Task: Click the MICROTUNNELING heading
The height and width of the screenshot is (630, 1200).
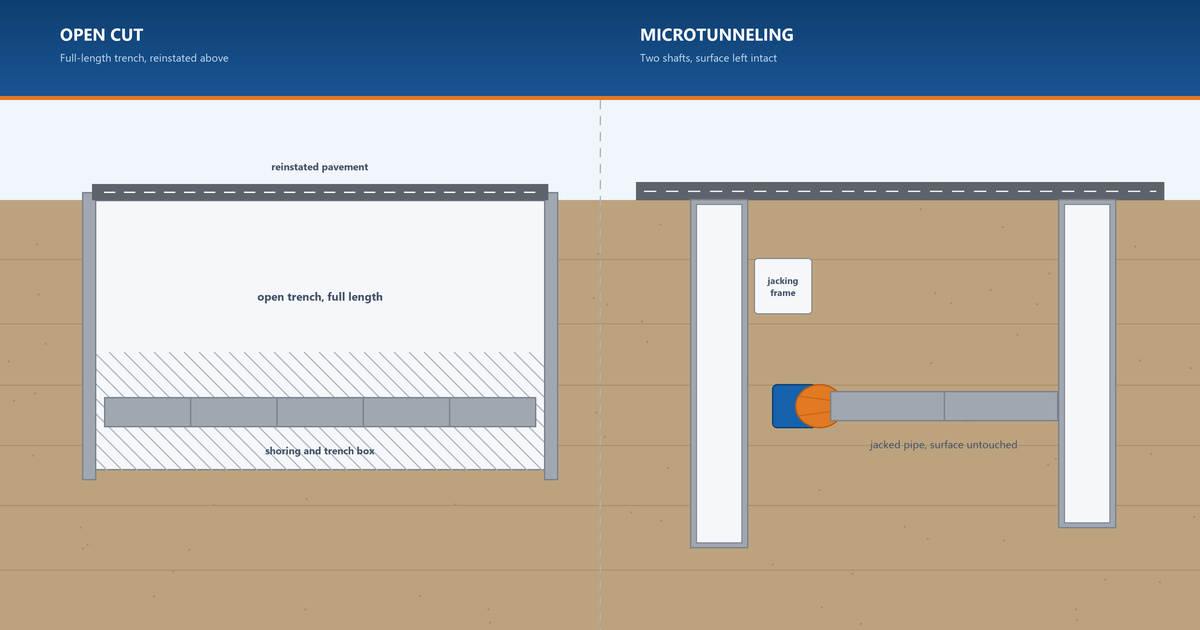Action: point(717,35)
